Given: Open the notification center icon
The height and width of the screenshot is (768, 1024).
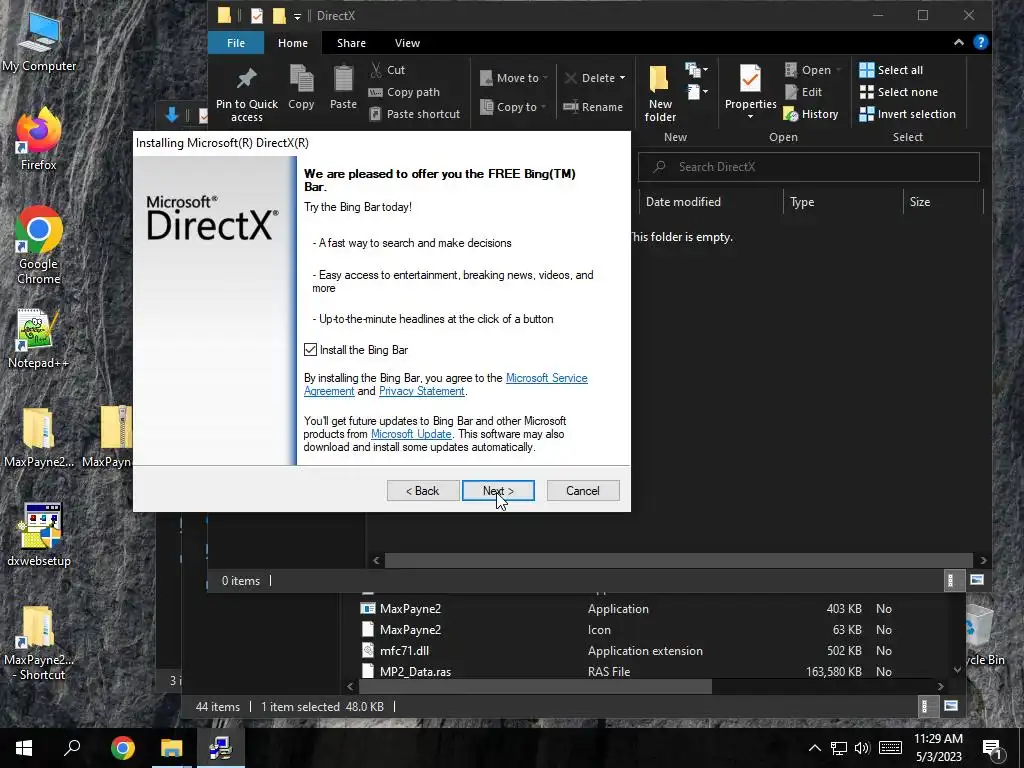Looking at the screenshot, I should click(992, 750).
